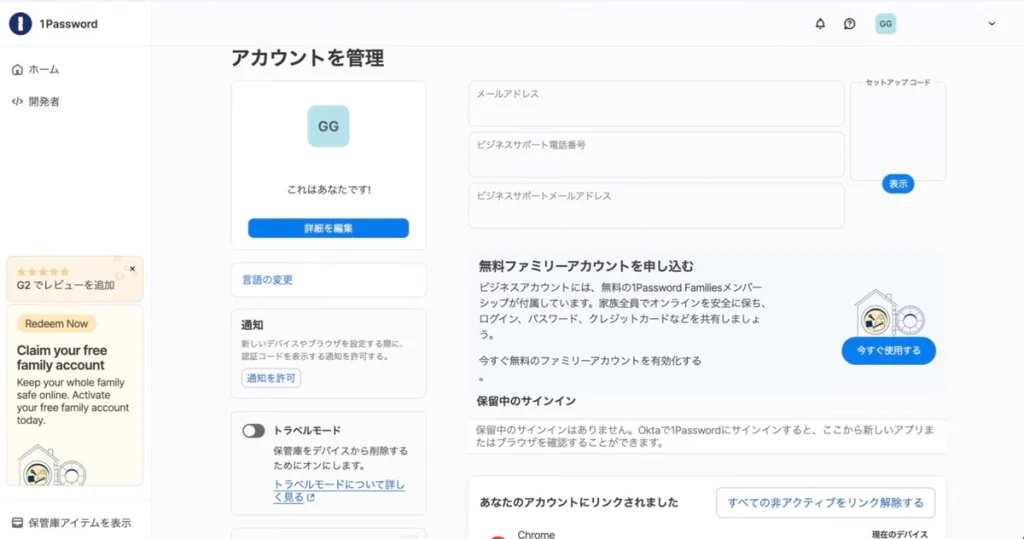
Task: Open ホーム in the sidebar
Action: [36, 70]
